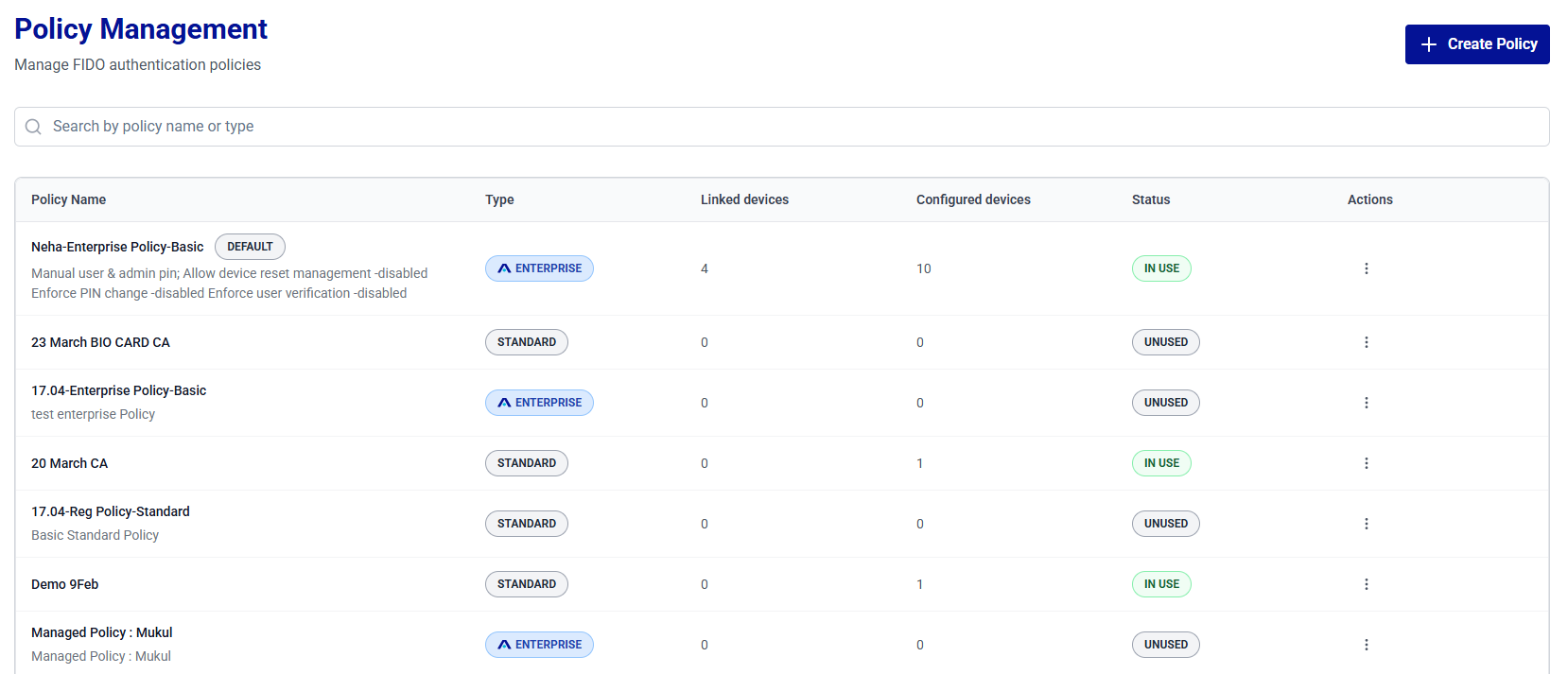Click configured devices value 1 for 20 March CA
The width and height of the screenshot is (1568, 674).
click(x=919, y=463)
